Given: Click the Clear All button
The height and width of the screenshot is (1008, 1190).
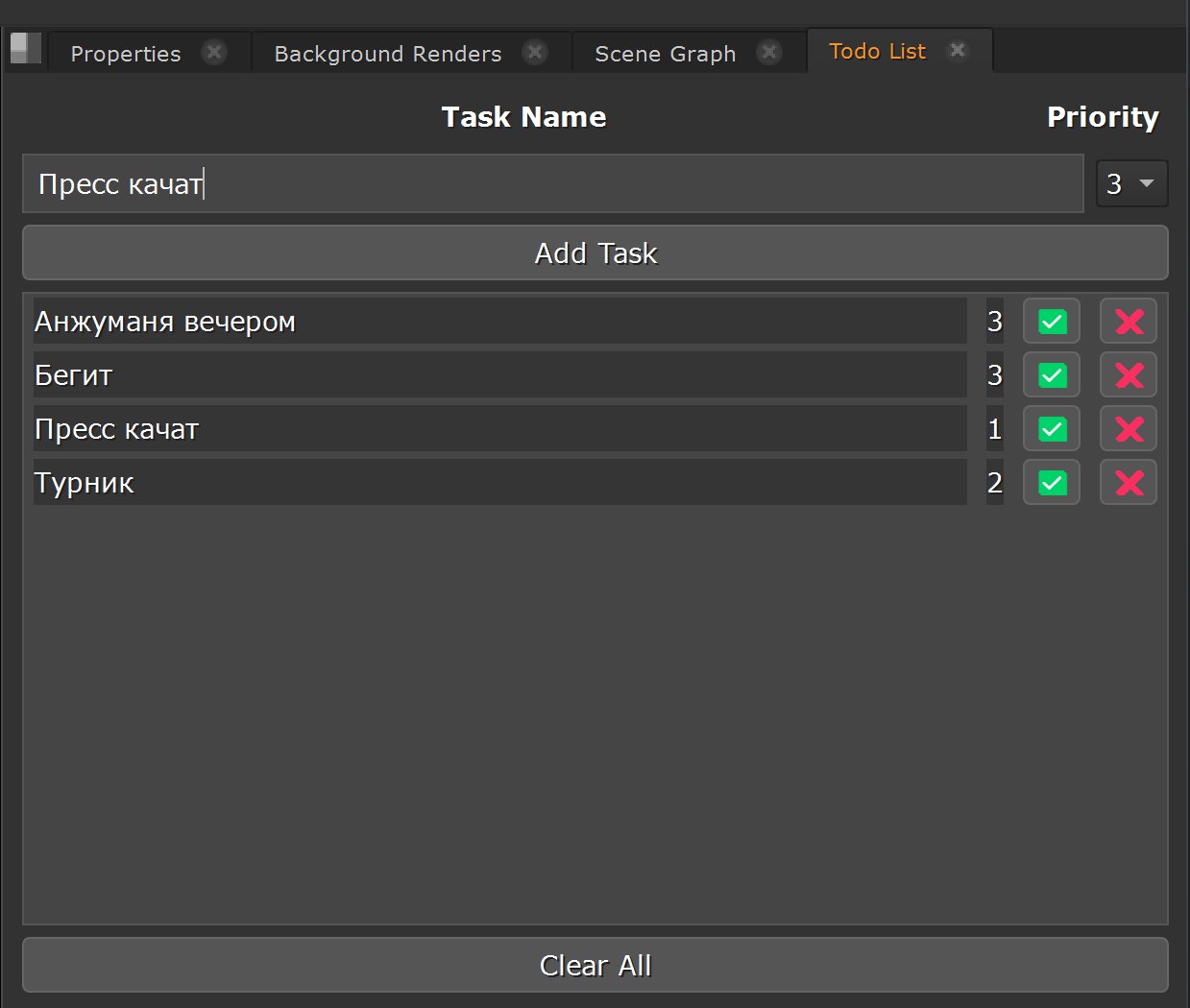Looking at the screenshot, I should pos(595,965).
